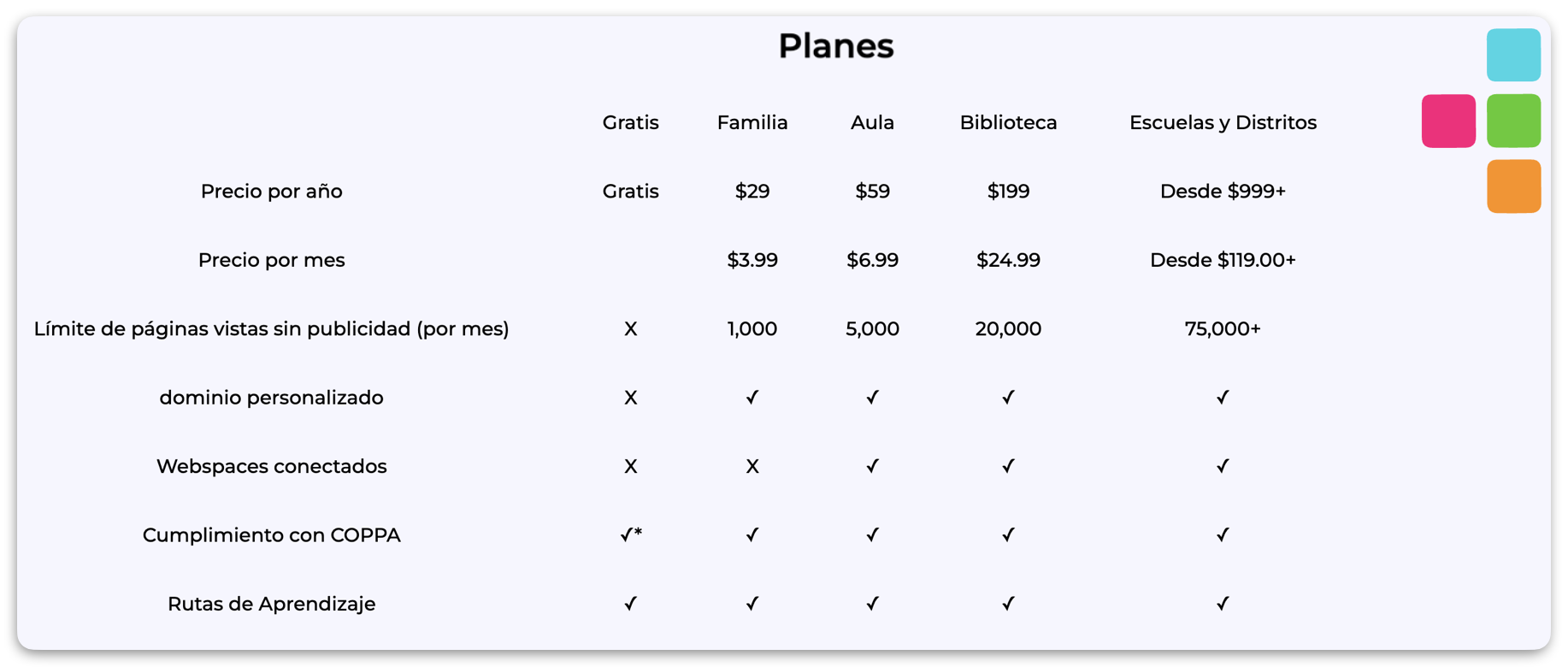Click the Gratis dominio personalizado X mark
The width and height of the screenshot is (1568, 667).
point(630,398)
